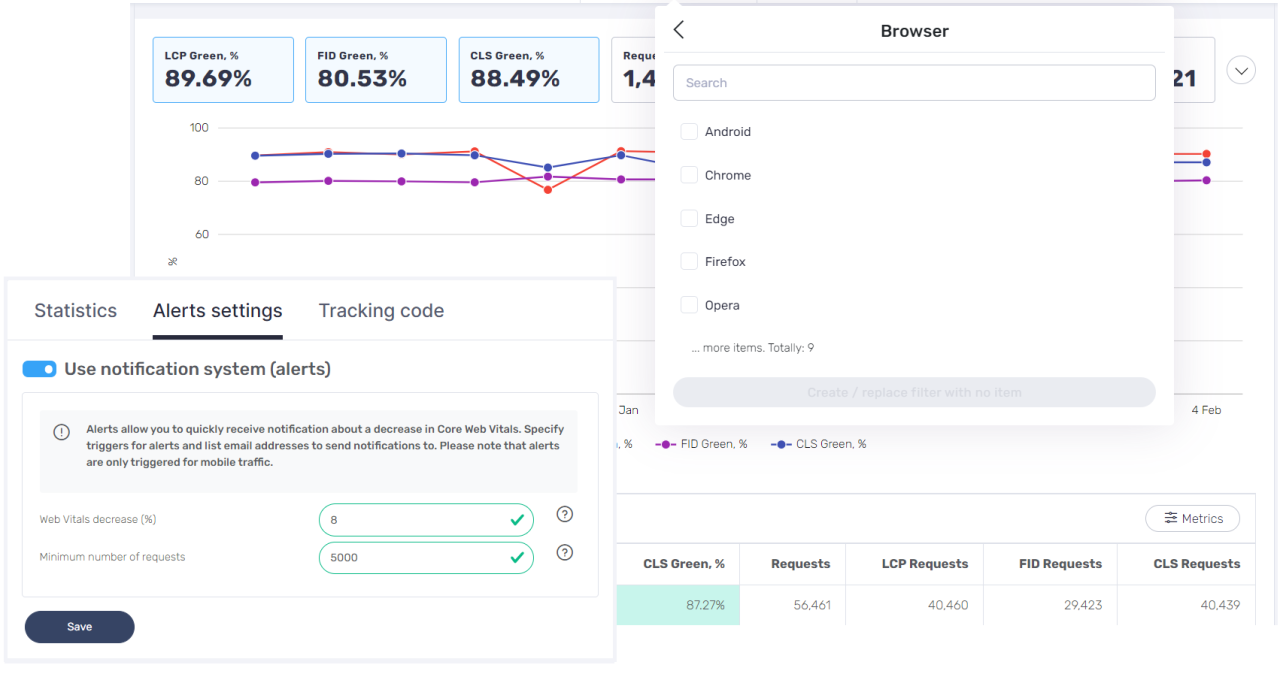Toggle CLS Green series in chart legend
Image resolution: width=1280 pixels, height=680 pixels.
point(818,444)
